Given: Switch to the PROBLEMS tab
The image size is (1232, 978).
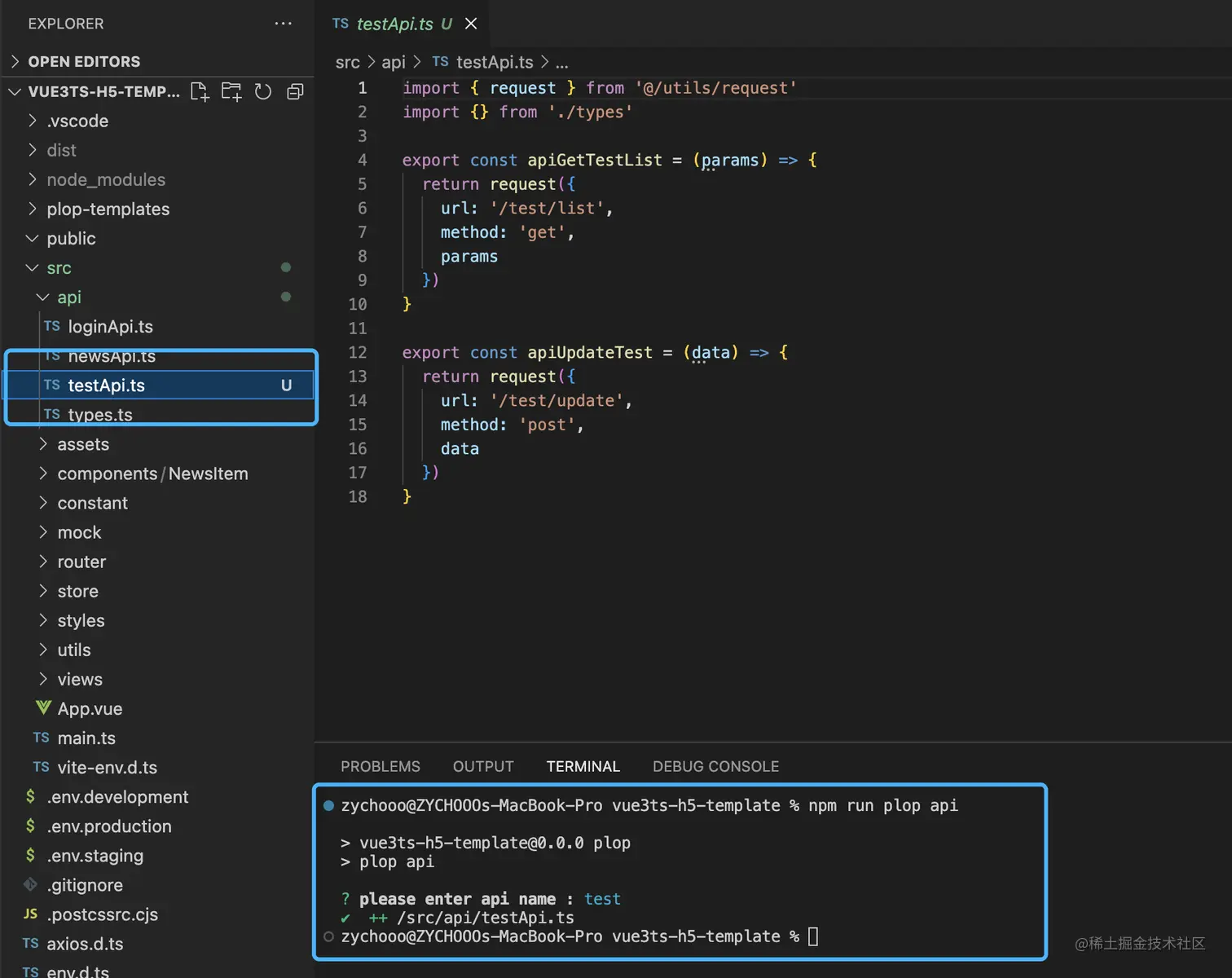Looking at the screenshot, I should click(381, 766).
